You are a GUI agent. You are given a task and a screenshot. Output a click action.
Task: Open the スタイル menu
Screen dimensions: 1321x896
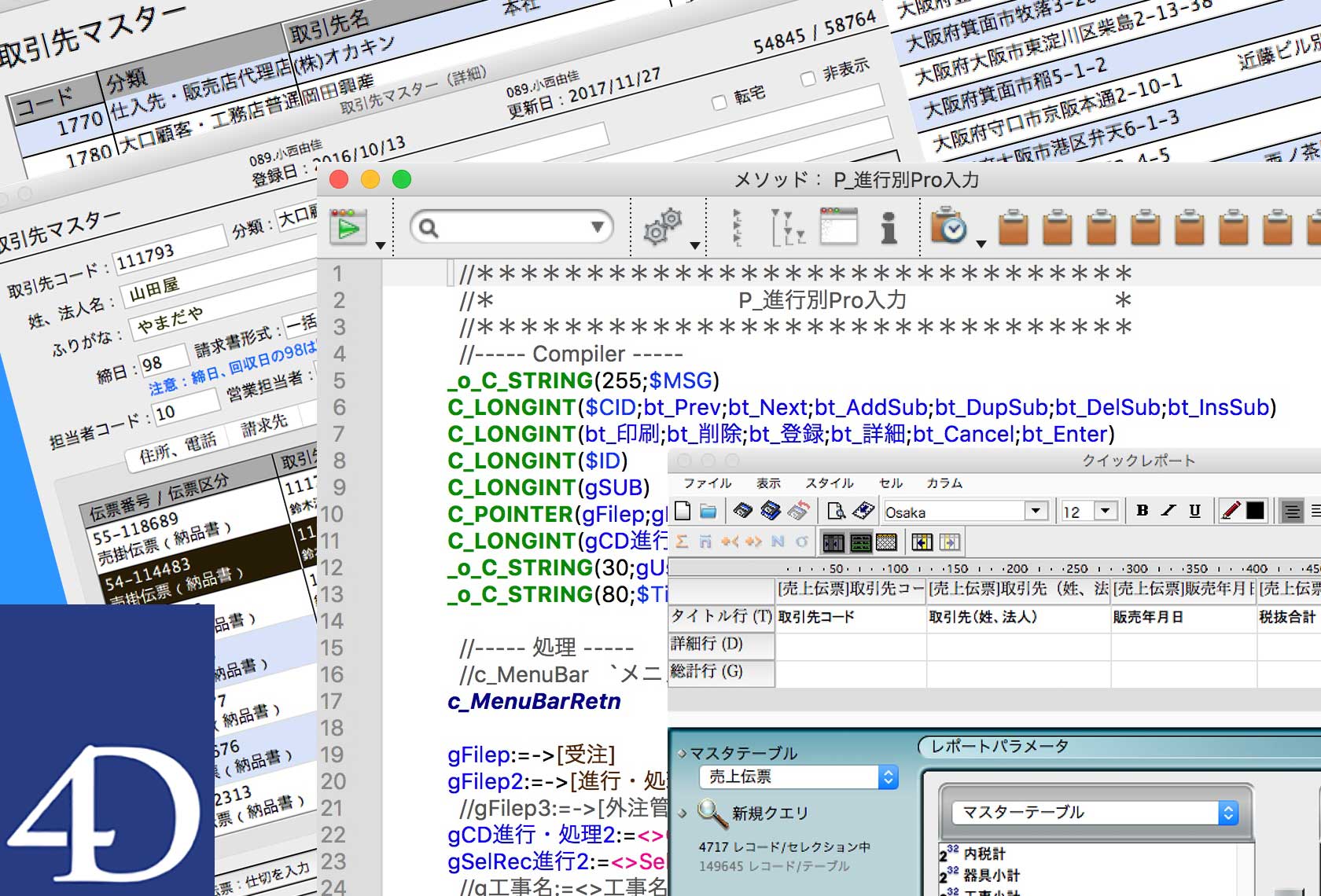click(829, 483)
